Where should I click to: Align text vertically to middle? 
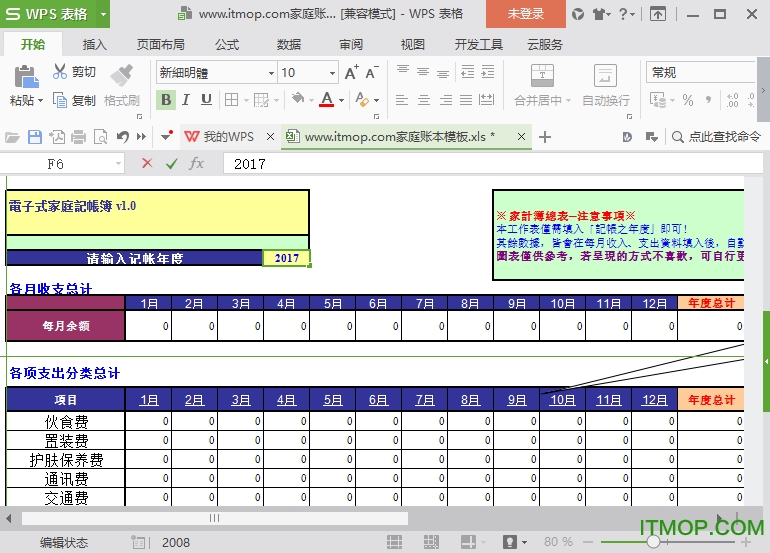423,72
